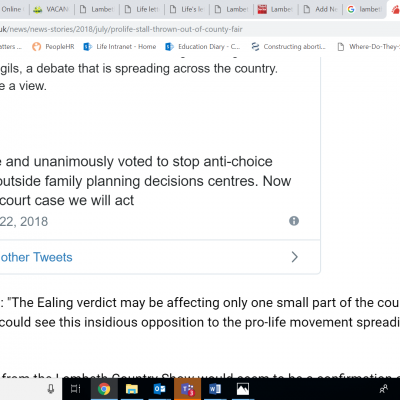Viewport: 400px width, 400px height.
Task: Open Microsoft Teams taskbar icon
Action: click(x=187, y=389)
